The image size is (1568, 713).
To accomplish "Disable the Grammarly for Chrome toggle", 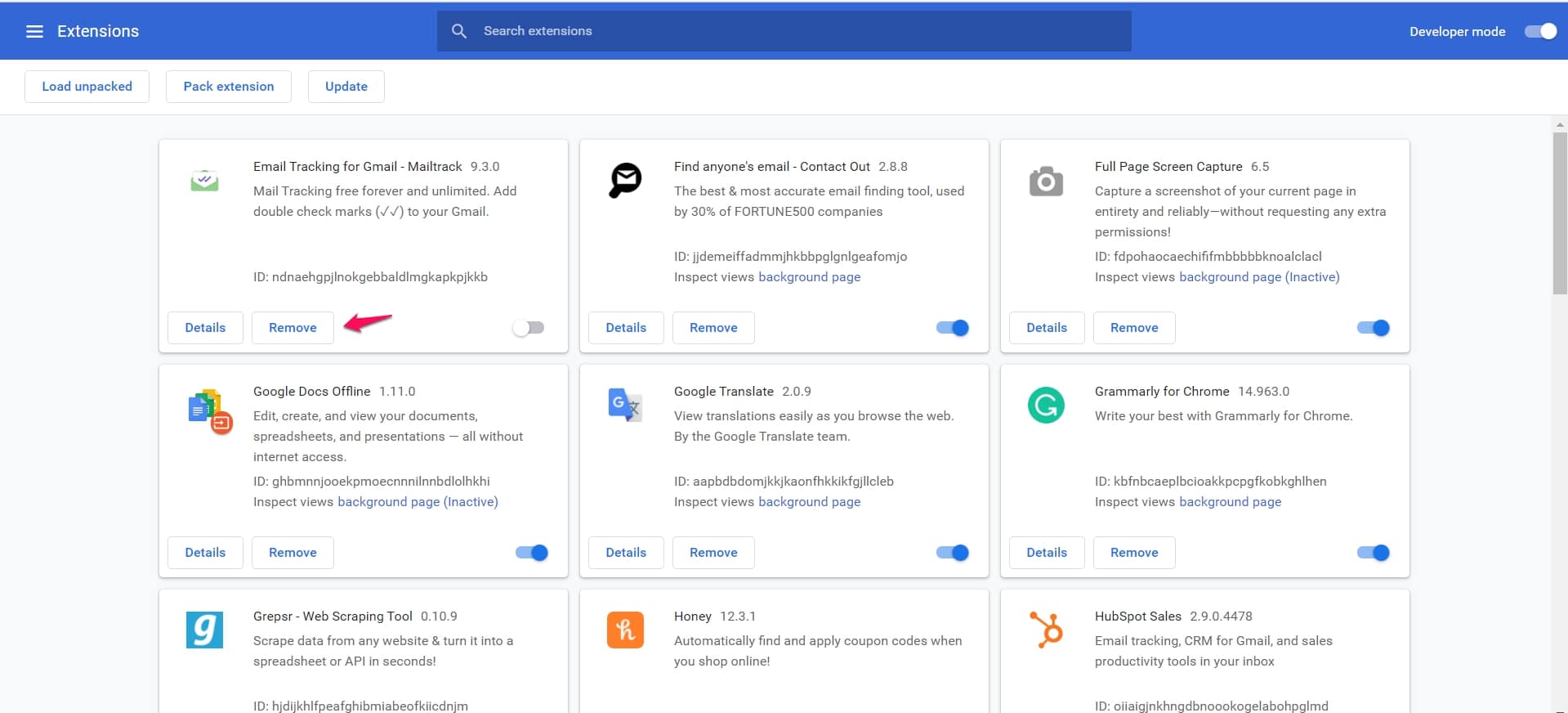I will [x=1374, y=553].
